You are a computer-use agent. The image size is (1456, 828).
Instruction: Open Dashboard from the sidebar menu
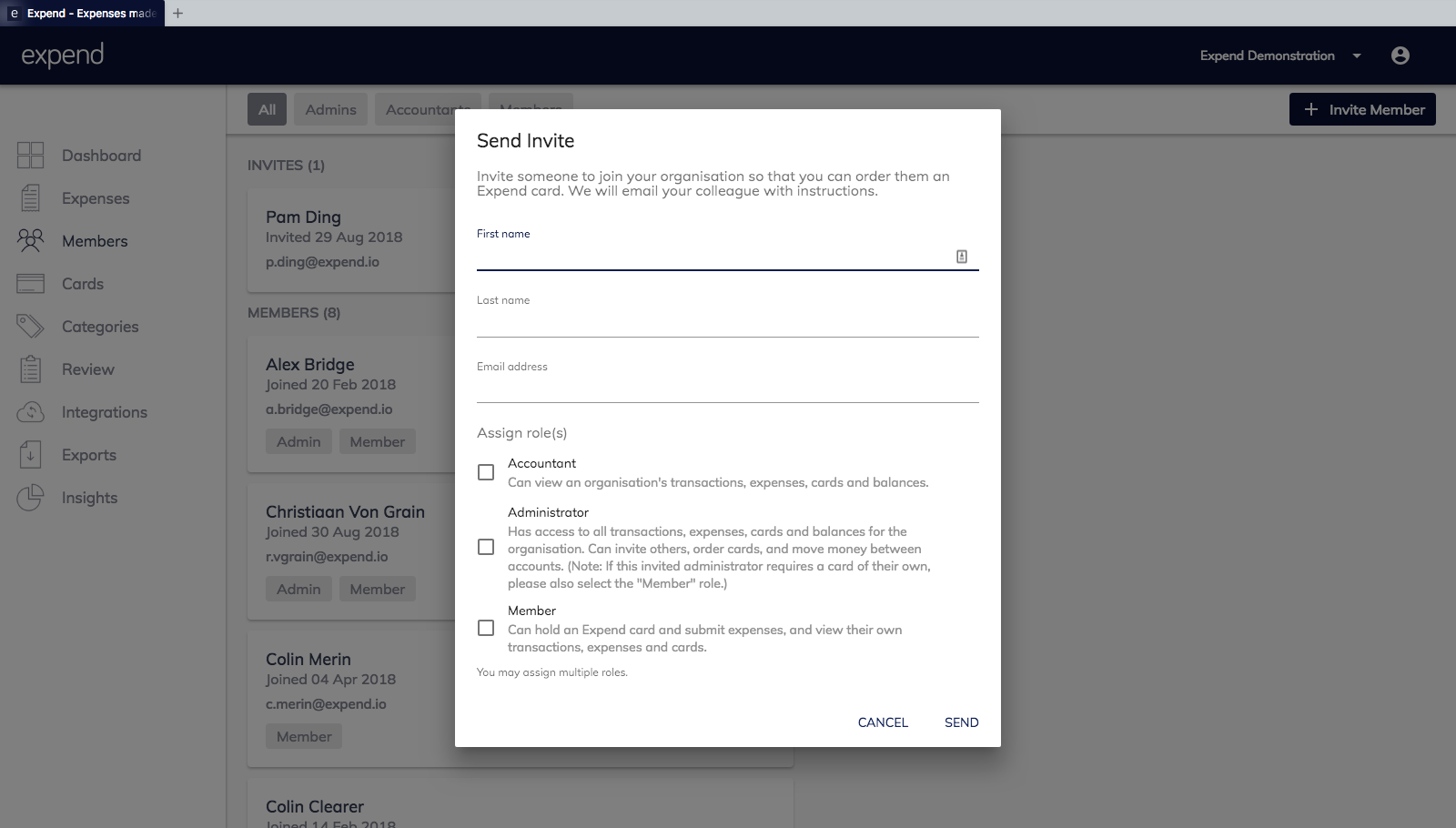point(101,156)
